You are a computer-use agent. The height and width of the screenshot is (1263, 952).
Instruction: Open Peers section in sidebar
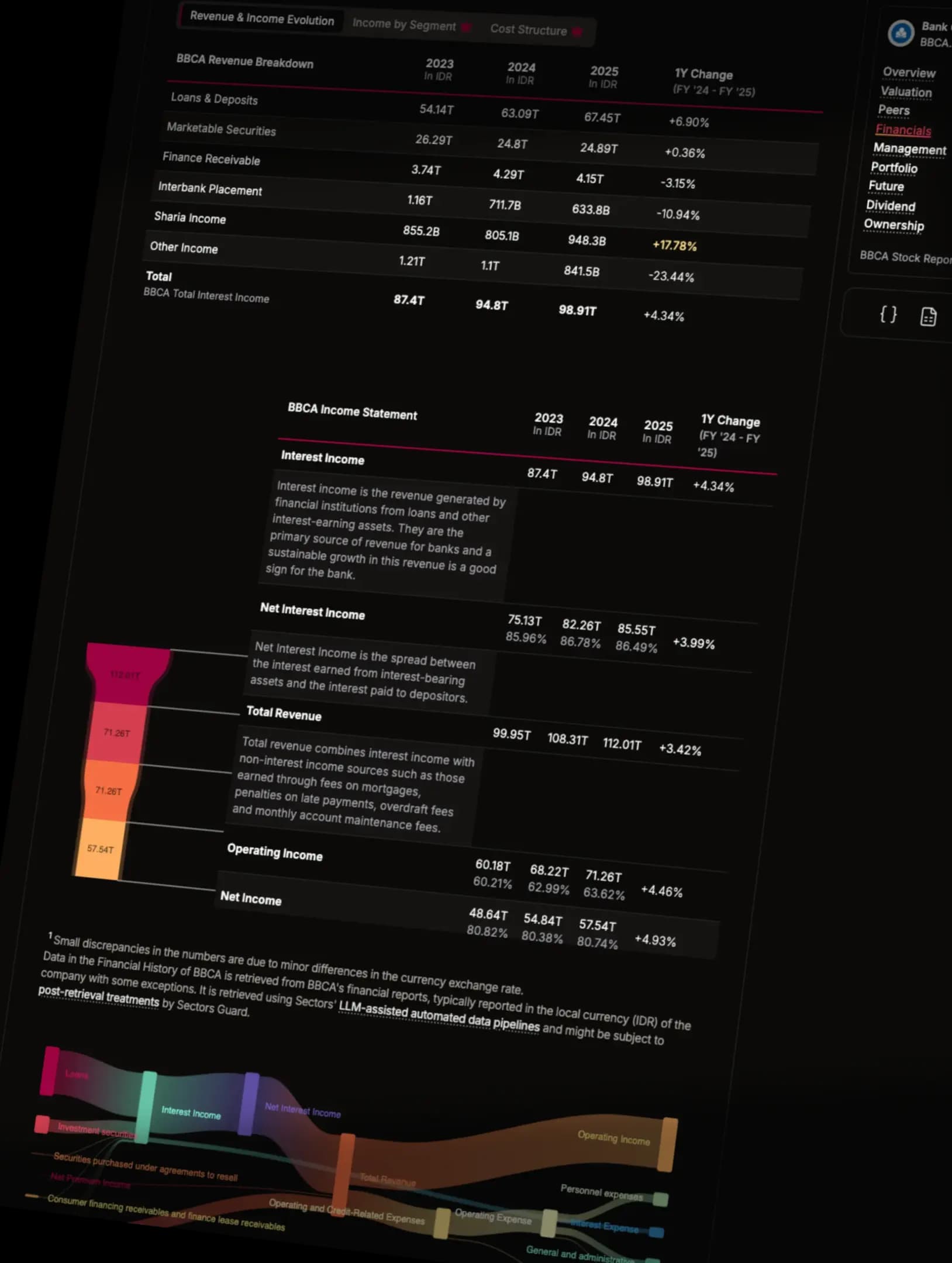(x=894, y=110)
